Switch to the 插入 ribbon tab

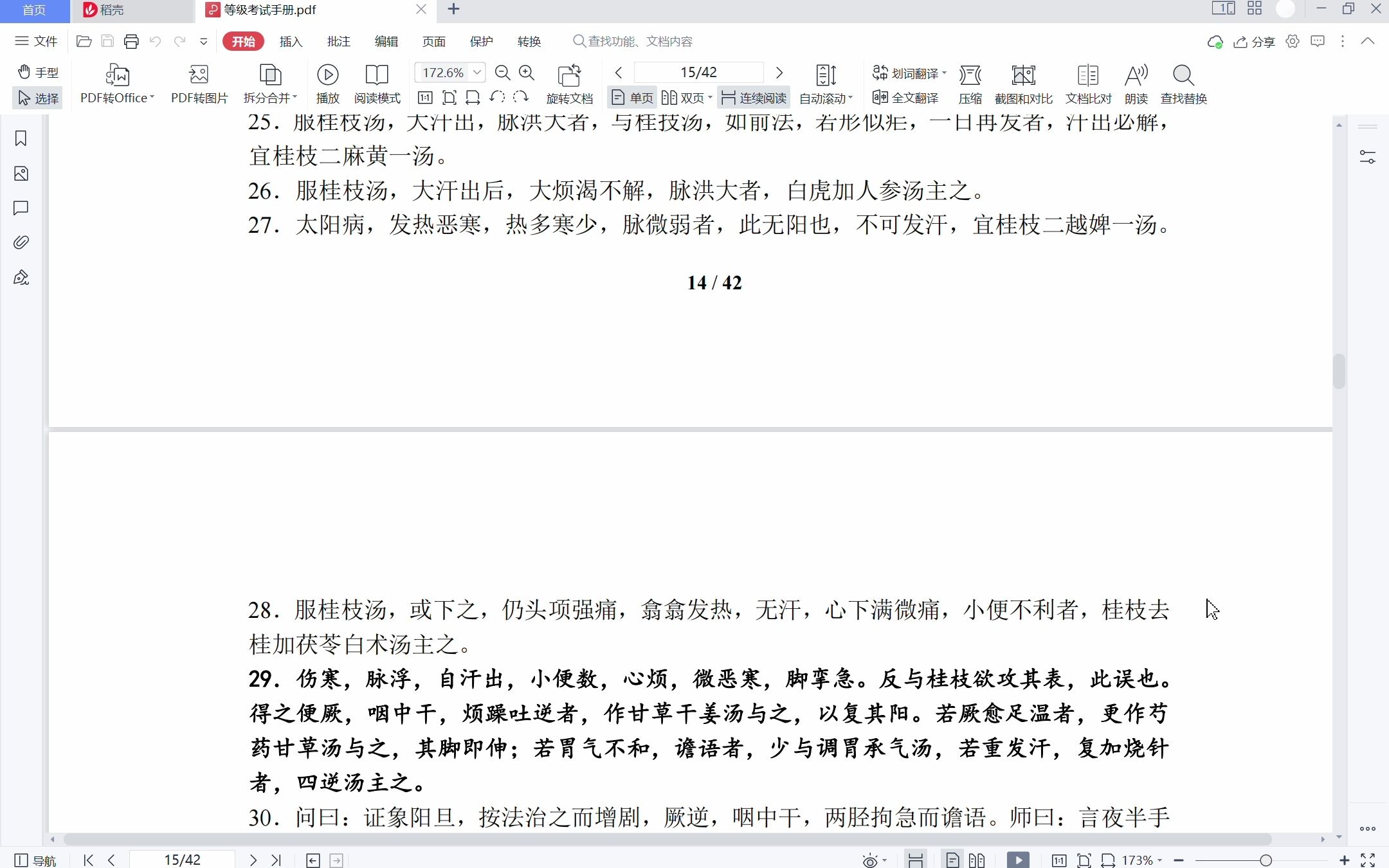tap(291, 41)
